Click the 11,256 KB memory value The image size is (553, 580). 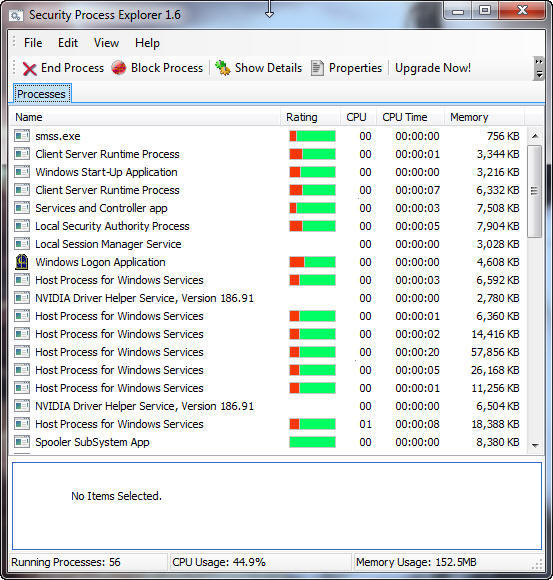[495, 388]
